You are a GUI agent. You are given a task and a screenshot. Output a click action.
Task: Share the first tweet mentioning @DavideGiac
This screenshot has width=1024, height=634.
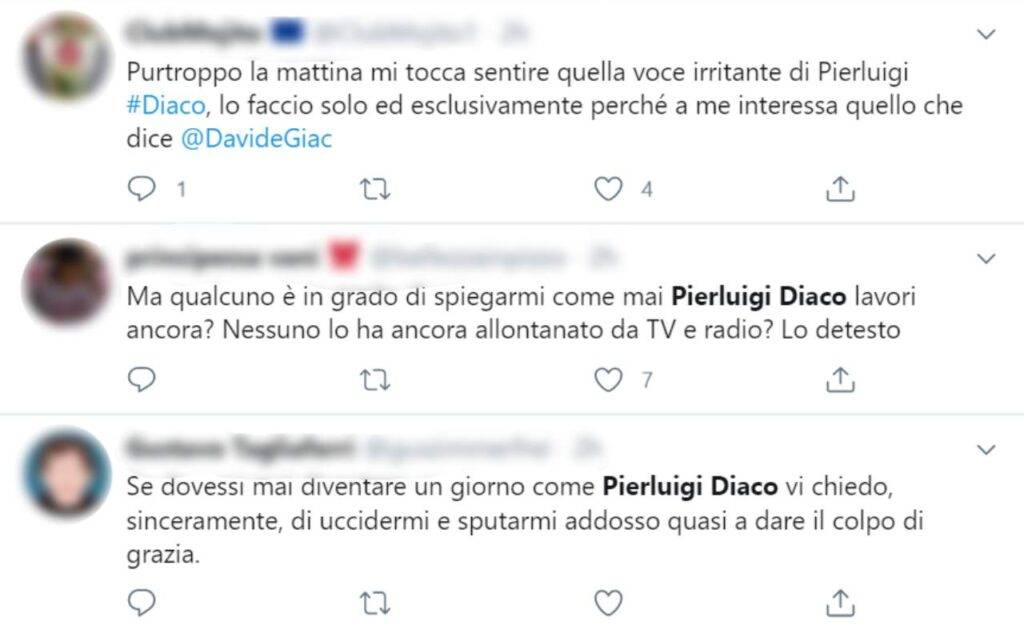tap(840, 189)
